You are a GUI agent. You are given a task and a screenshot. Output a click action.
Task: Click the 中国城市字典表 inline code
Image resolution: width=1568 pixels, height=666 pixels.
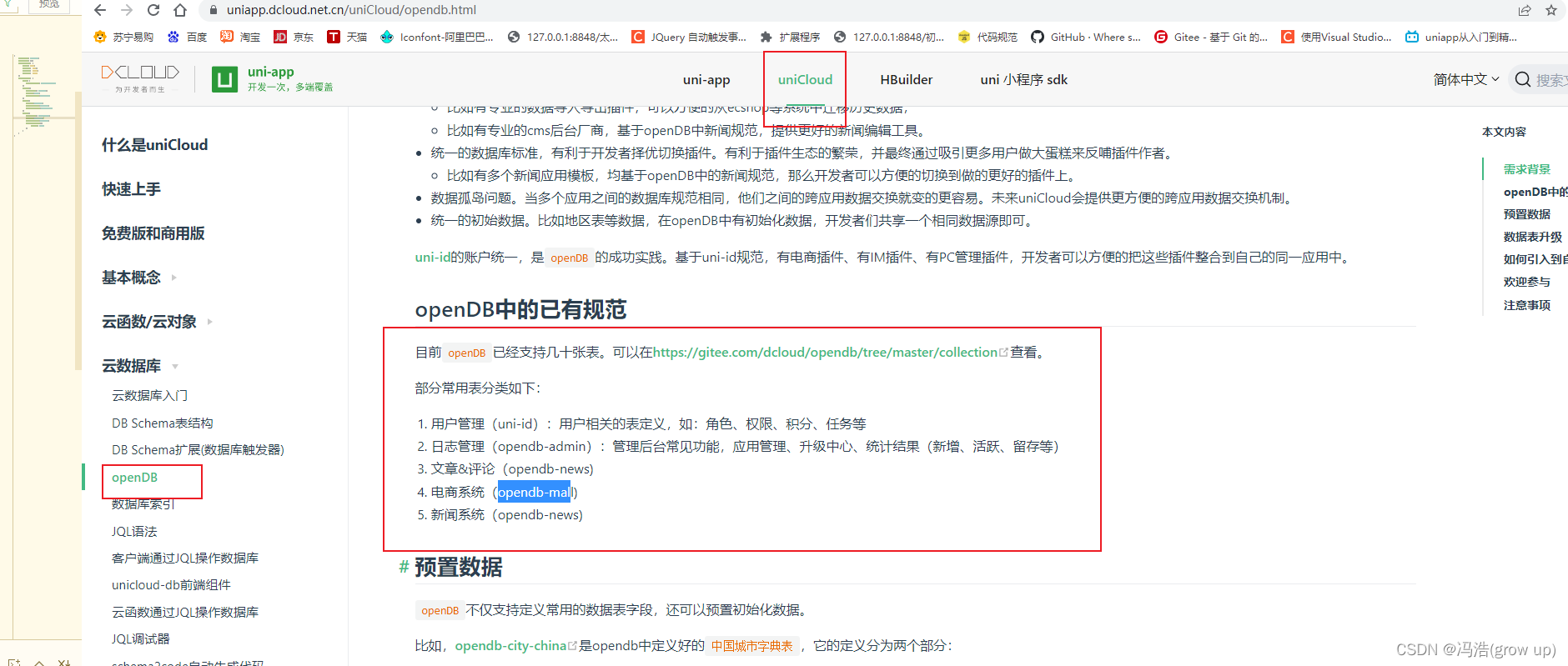[751, 646]
